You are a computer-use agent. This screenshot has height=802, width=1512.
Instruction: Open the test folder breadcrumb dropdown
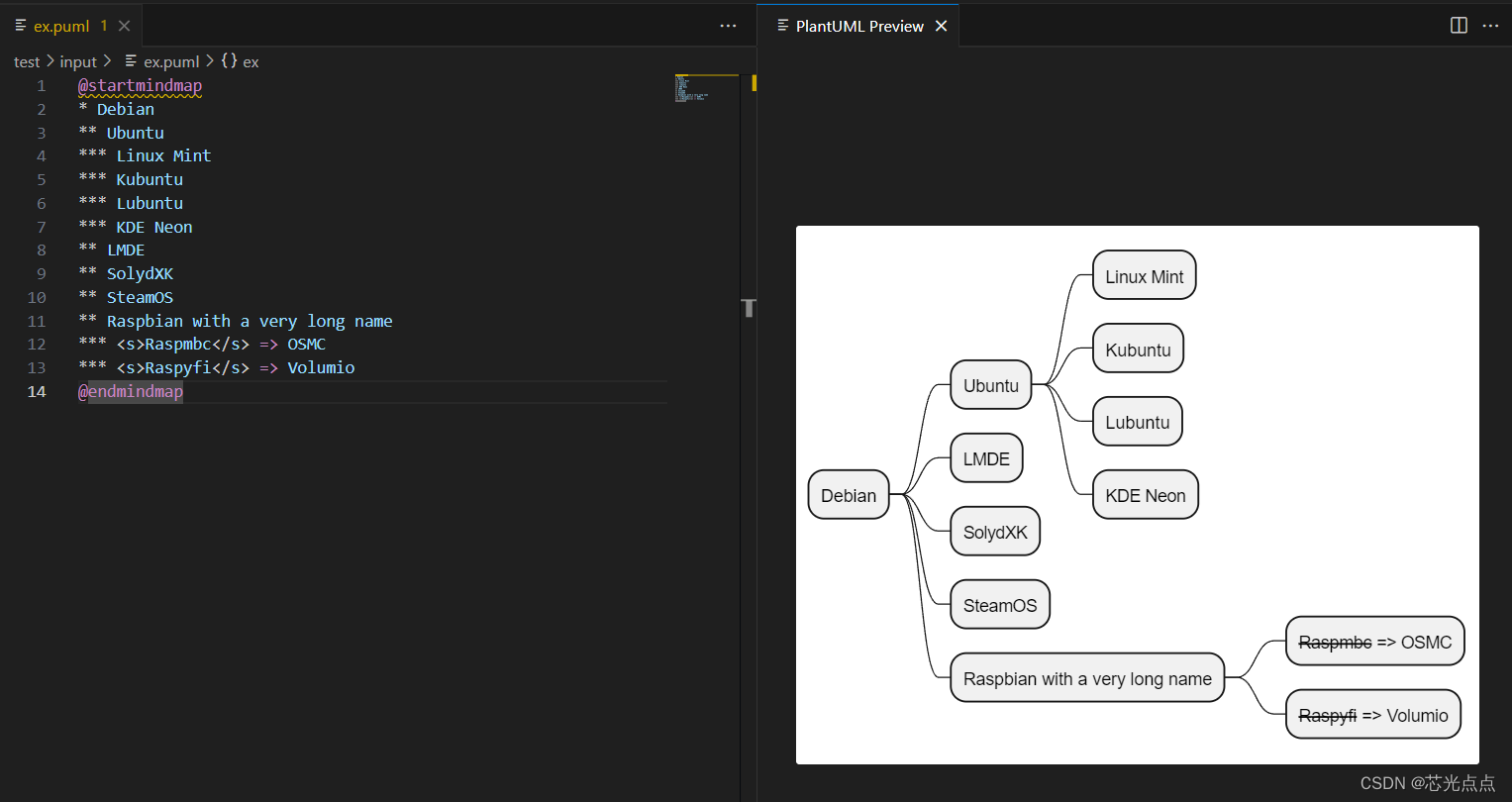coord(27,61)
